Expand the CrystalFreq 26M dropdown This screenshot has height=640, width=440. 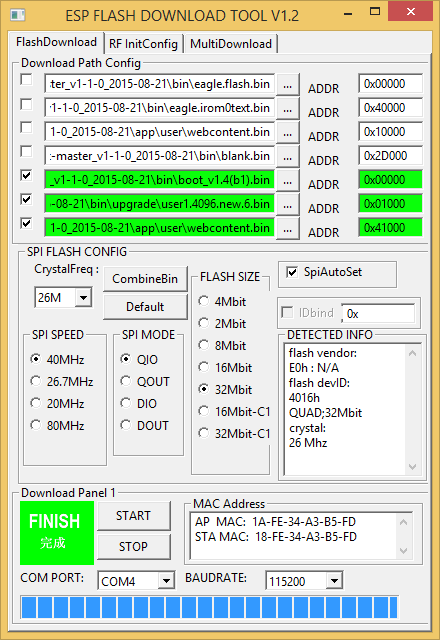coord(83,298)
